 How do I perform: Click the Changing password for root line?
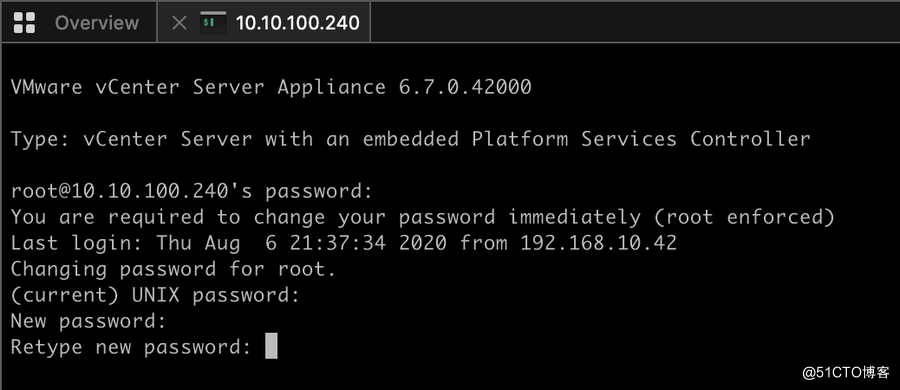(173, 269)
